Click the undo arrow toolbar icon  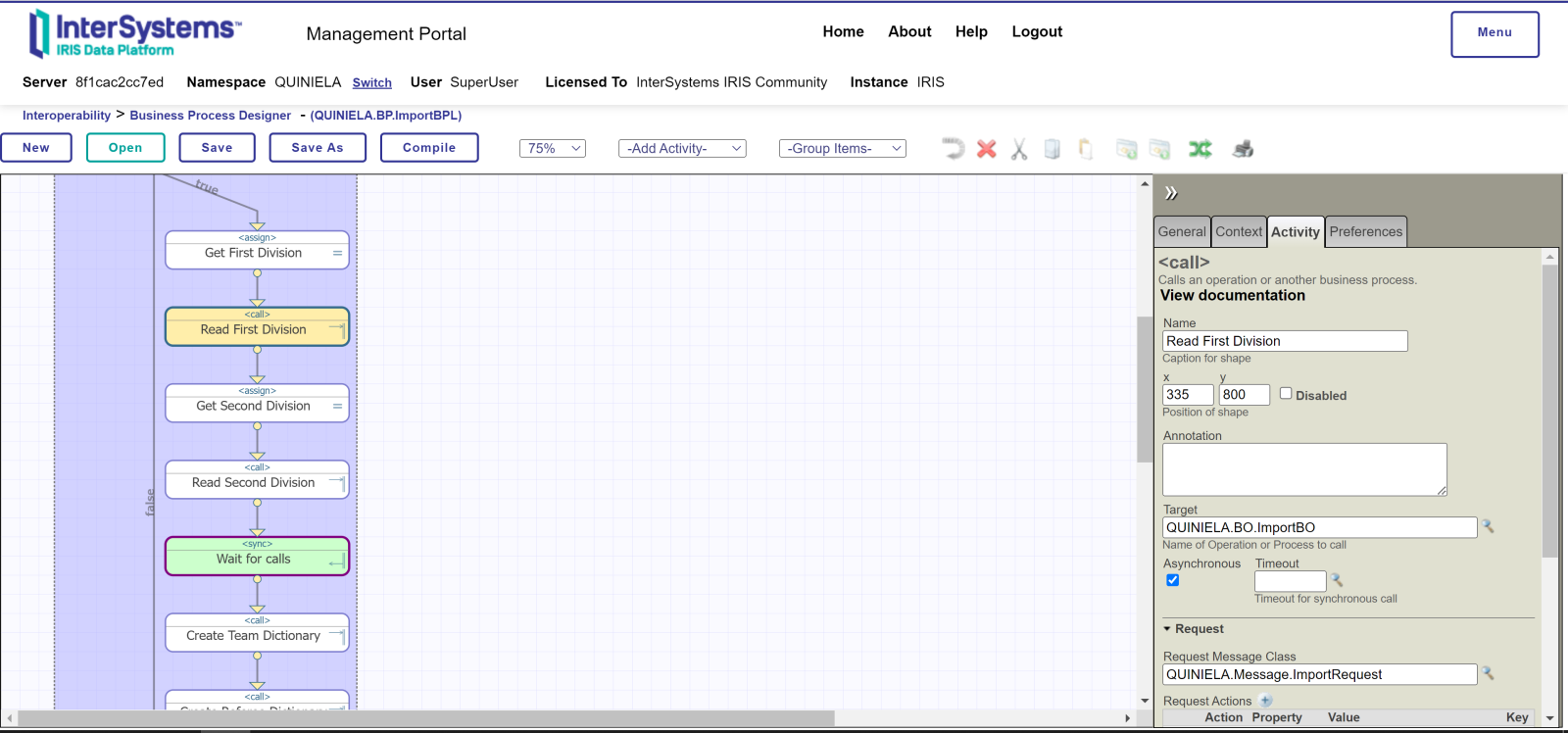pos(953,149)
